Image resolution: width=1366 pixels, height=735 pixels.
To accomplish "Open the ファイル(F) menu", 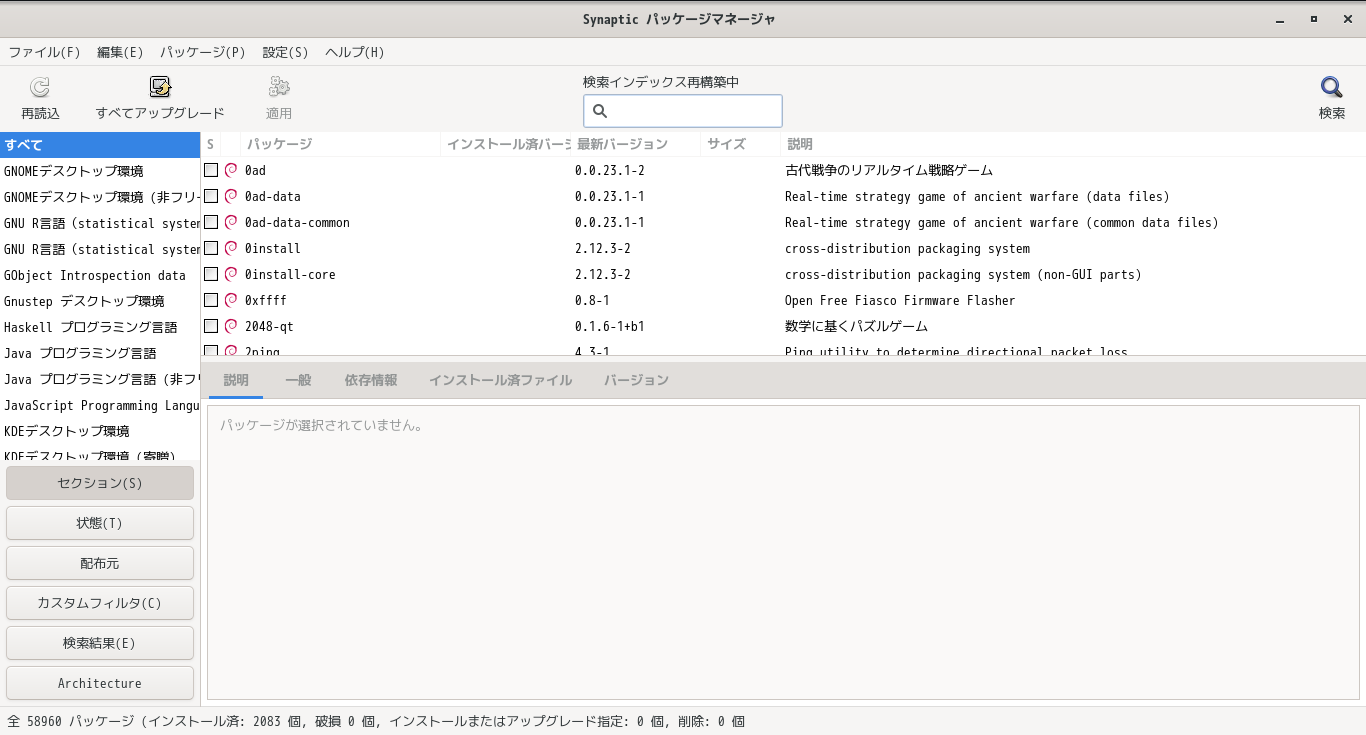I will coord(45,52).
